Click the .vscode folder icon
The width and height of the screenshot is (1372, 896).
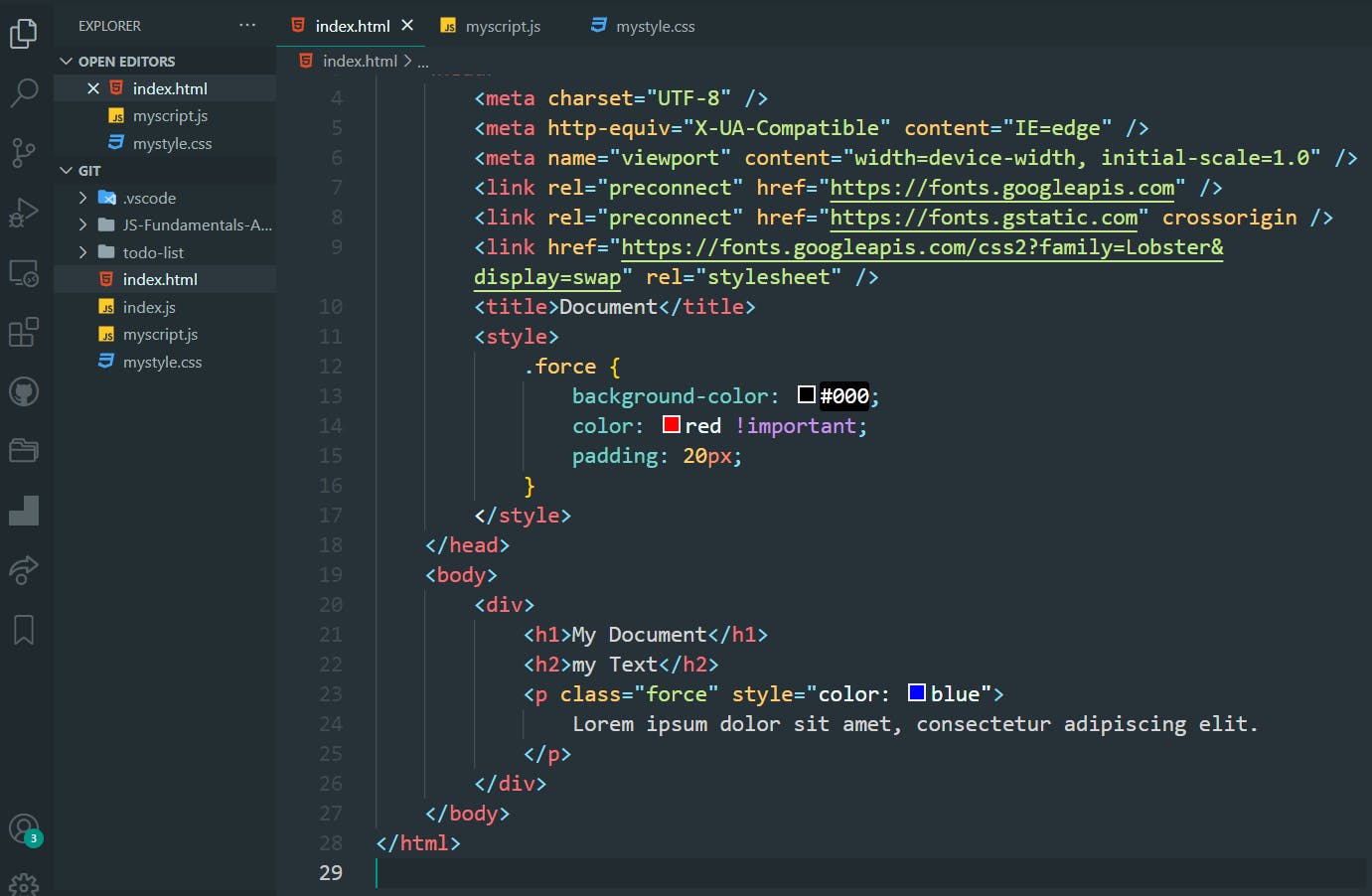[x=107, y=198]
